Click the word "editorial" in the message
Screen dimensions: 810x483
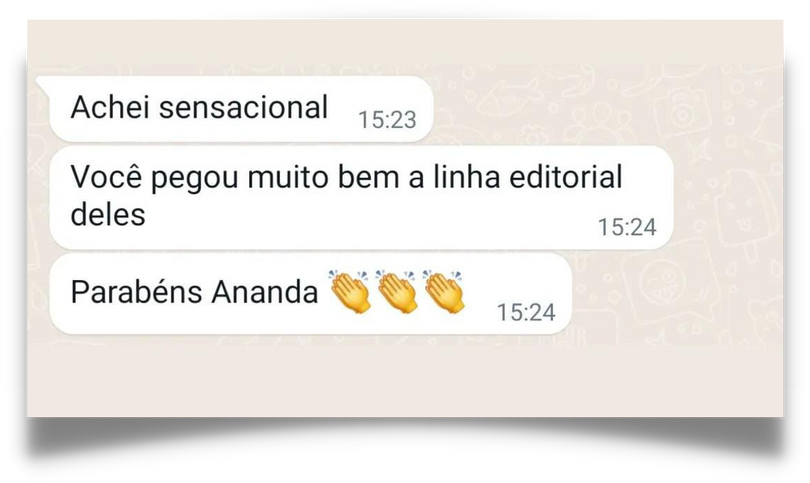coord(566,177)
